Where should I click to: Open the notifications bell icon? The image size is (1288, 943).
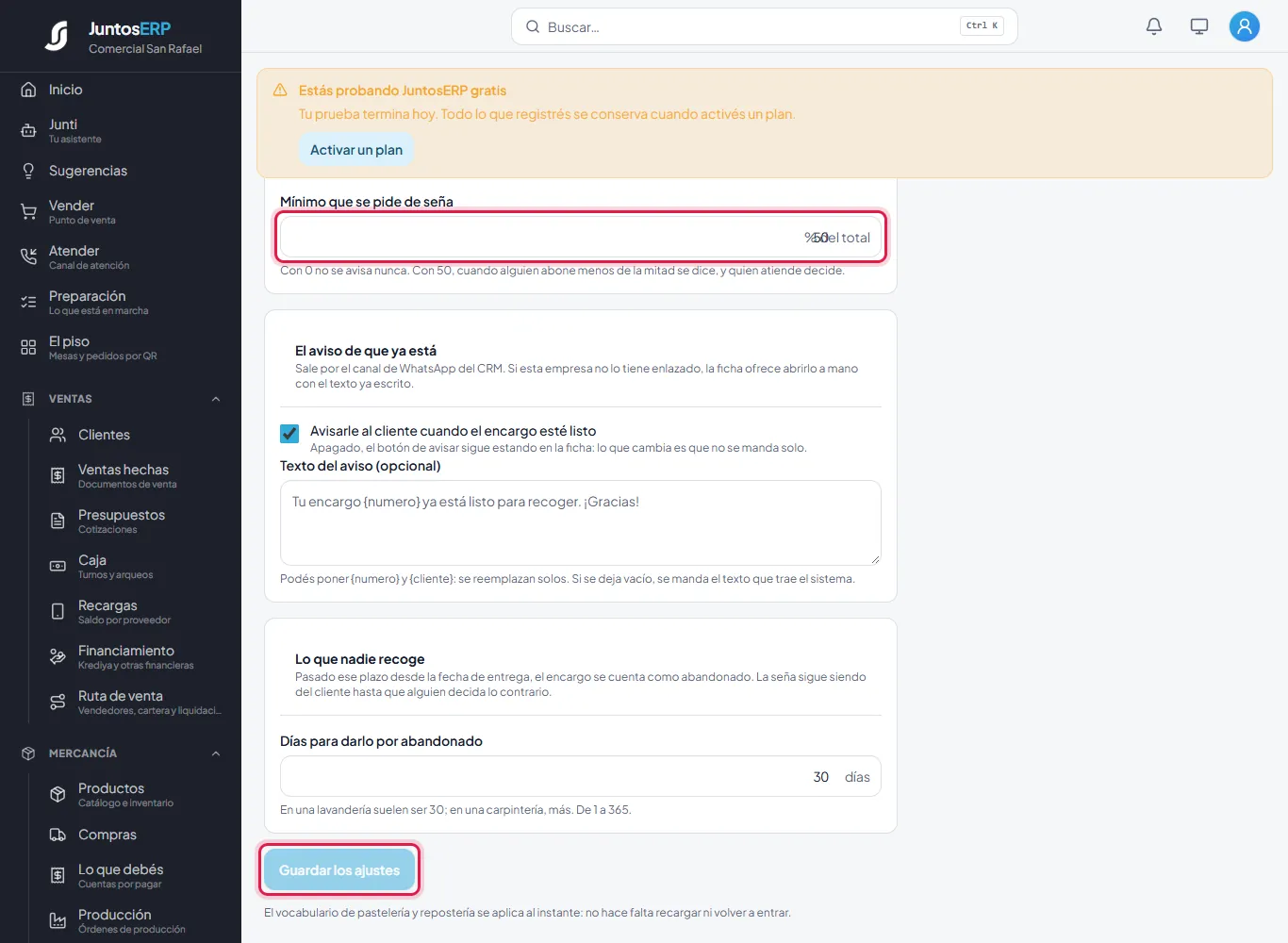(x=1154, y=26)
